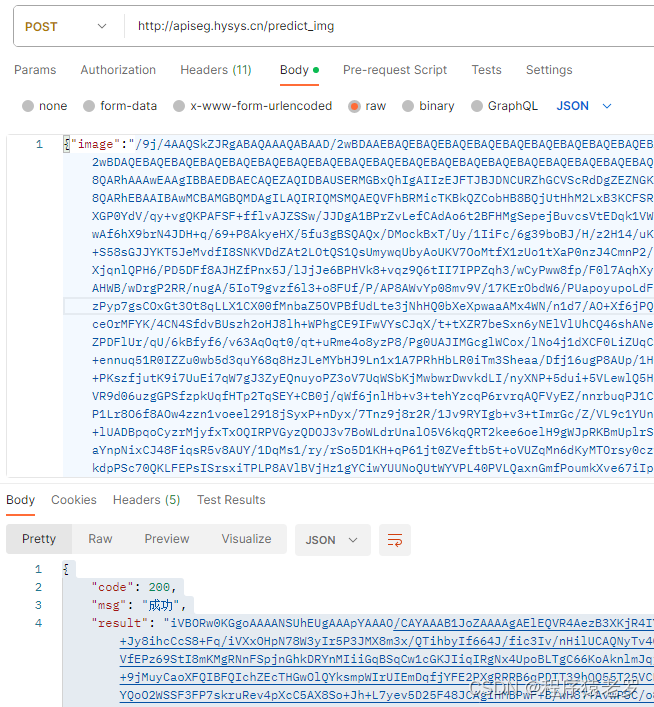Viewport: 654px width, 707px height.
Task: Open the Test Results tab
Action: (231, 500)
